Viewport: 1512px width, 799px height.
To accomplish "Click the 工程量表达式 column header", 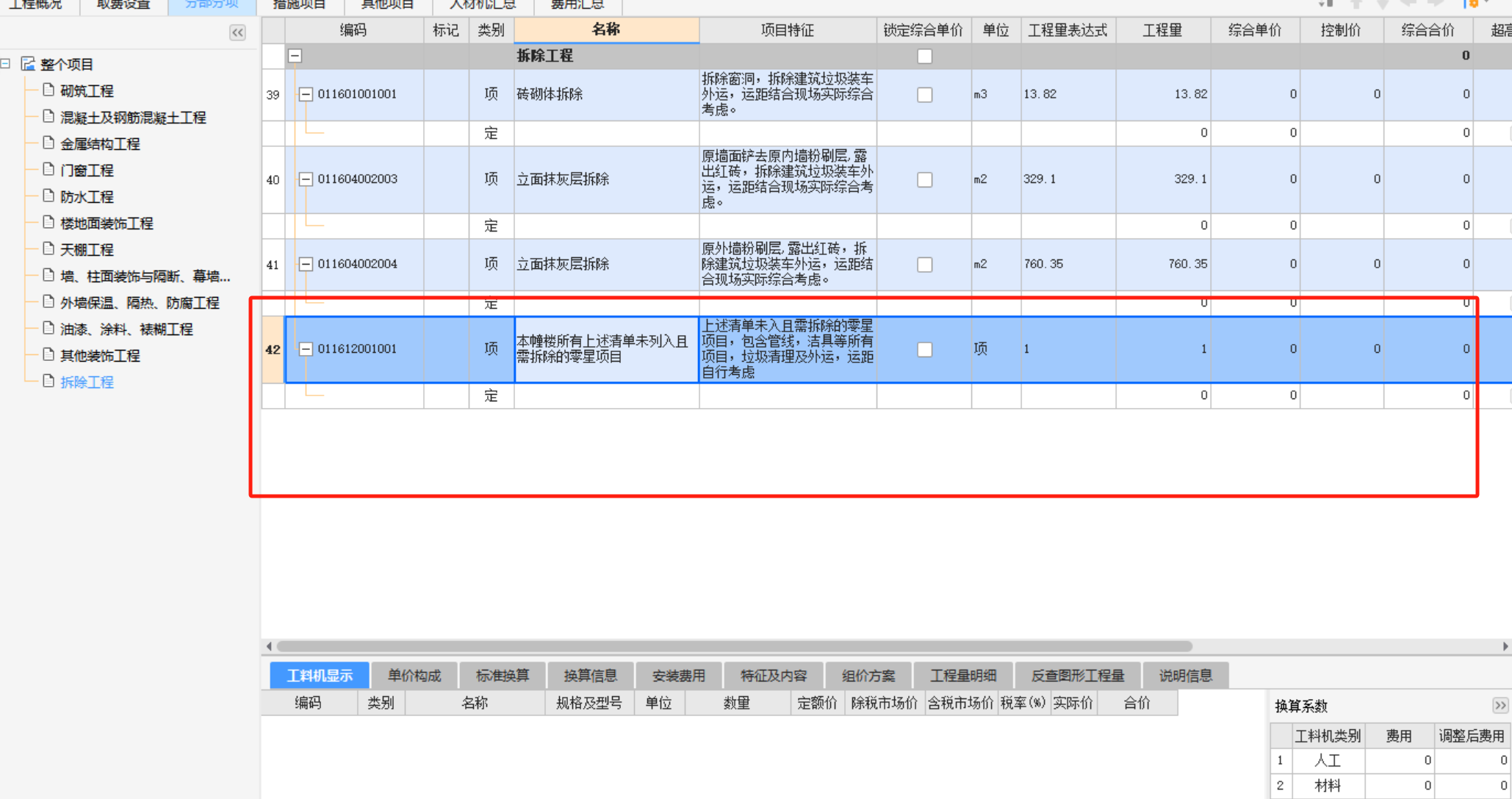I will [1068, 30].
